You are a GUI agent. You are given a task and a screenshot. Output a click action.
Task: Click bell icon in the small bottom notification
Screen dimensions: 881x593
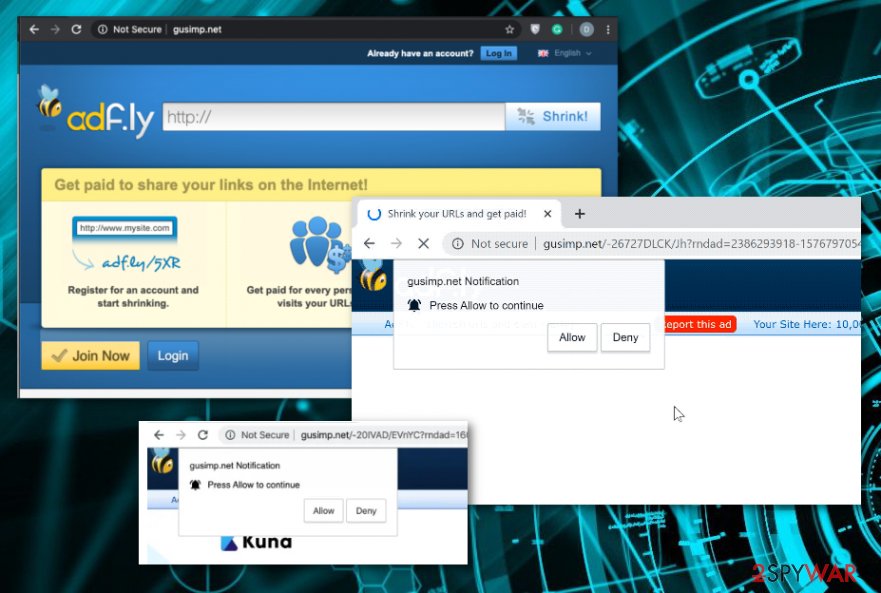coord(195,485)
